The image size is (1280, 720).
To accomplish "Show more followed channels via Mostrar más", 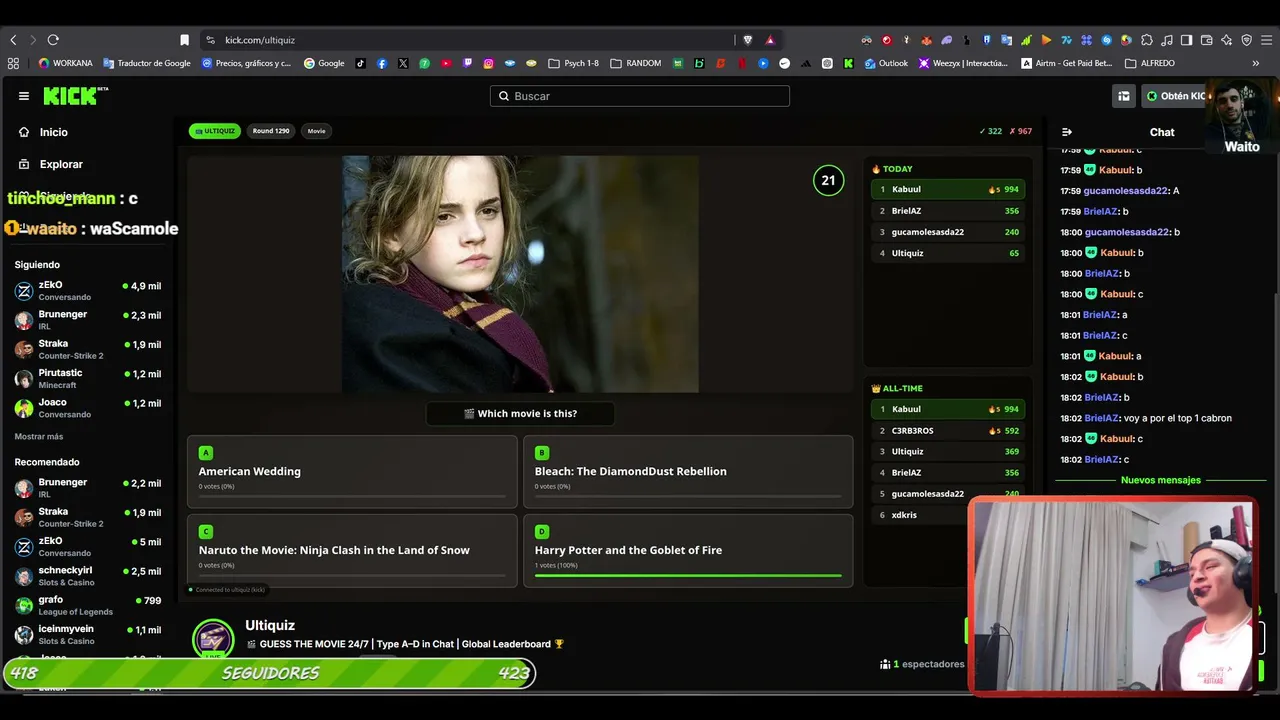I will point(39,437).
